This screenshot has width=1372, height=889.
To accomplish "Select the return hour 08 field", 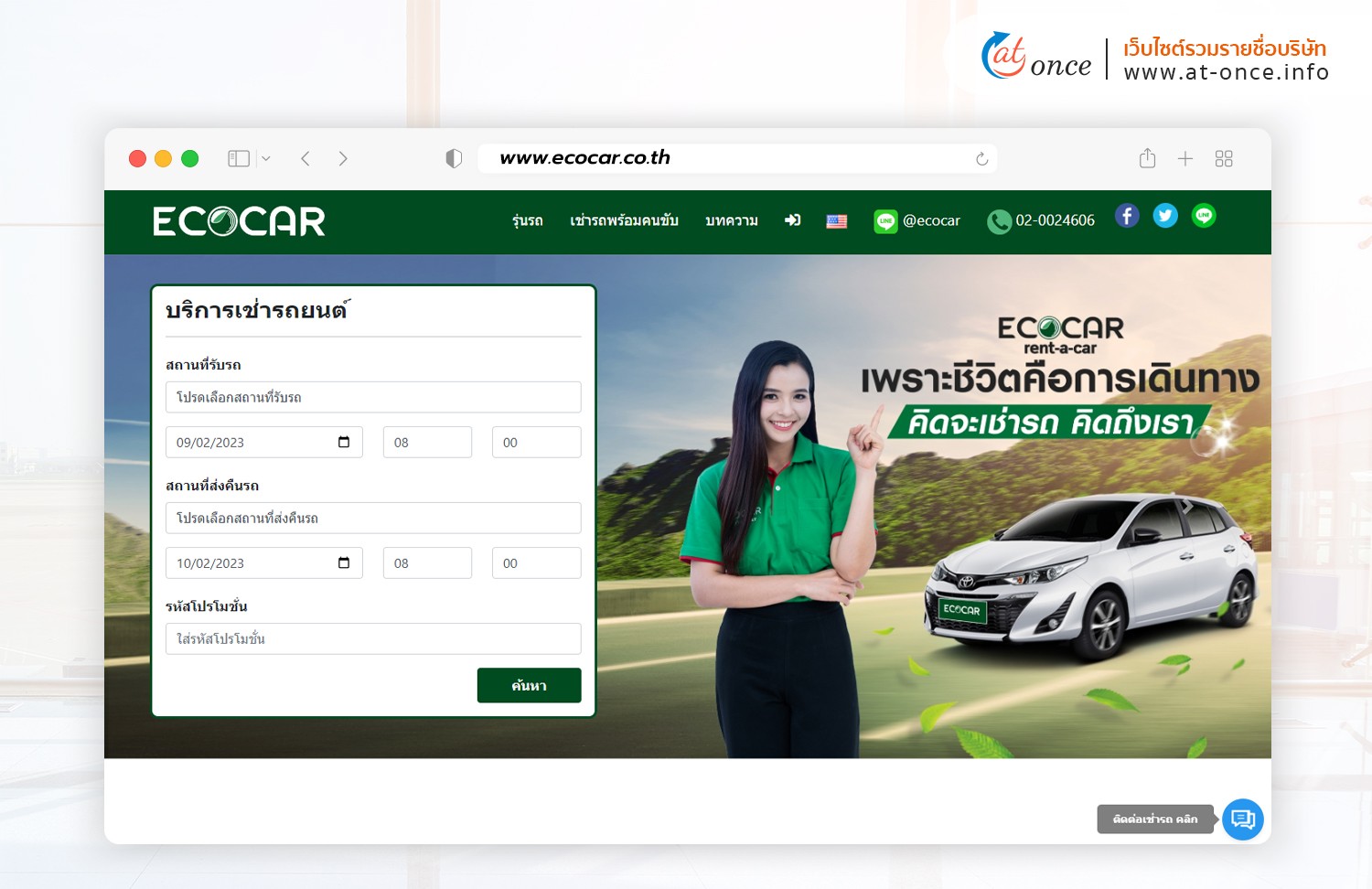I will click(x=427, y=562).
